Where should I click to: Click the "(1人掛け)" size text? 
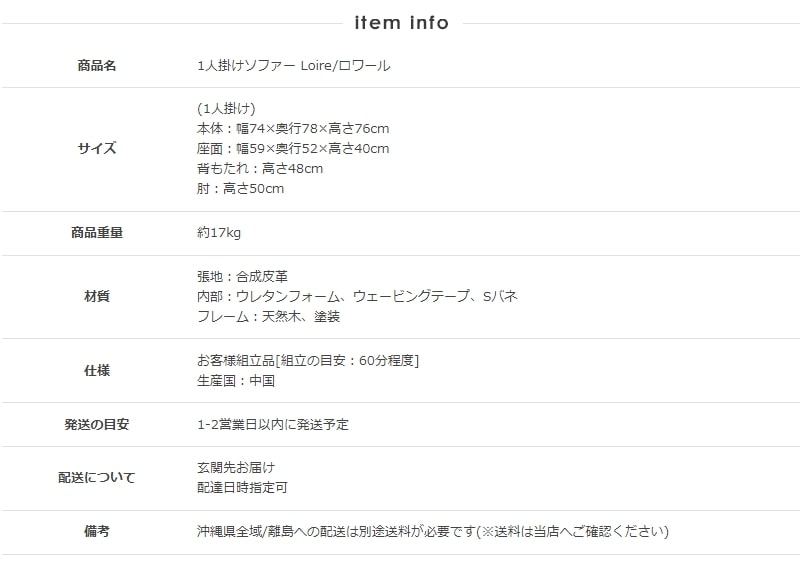[227, 108]
